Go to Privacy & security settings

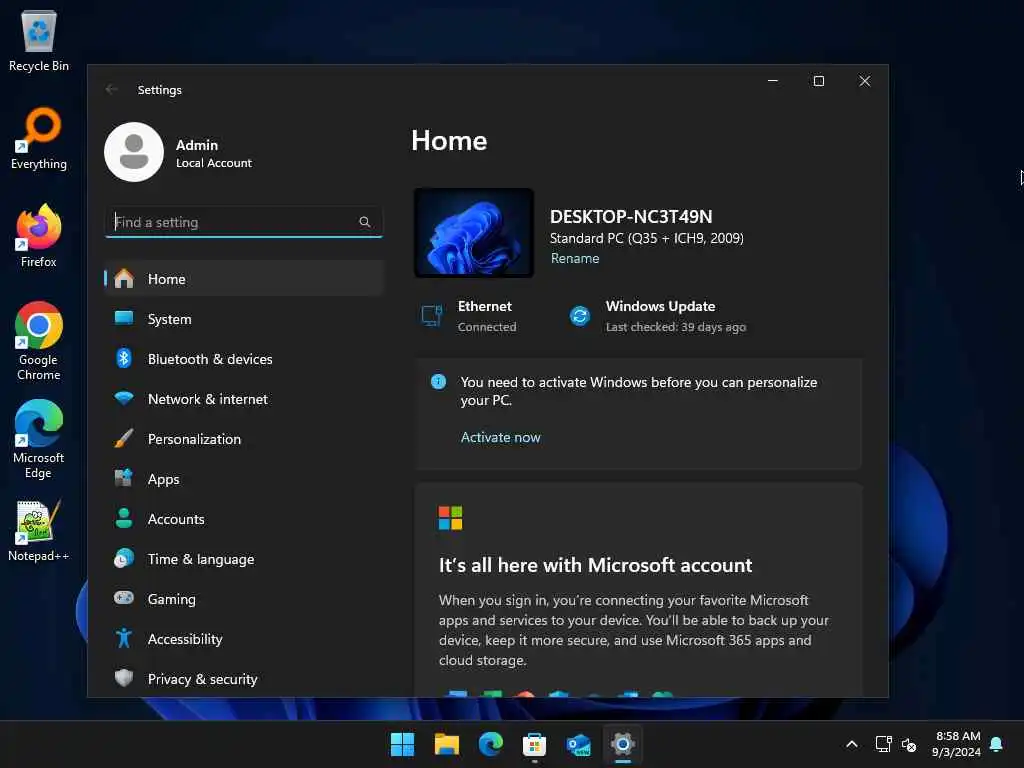coord(244,679)
